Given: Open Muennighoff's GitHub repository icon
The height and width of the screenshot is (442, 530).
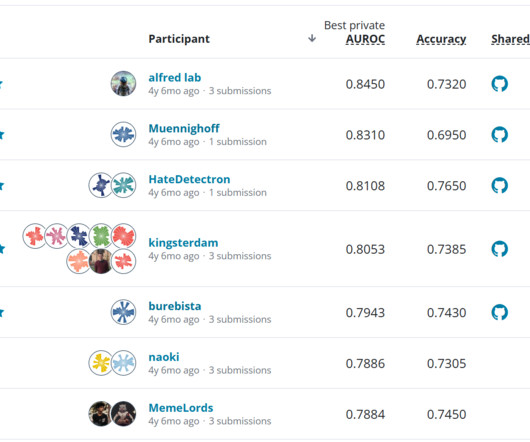Looking at the screenshot, I should (500, 134).
